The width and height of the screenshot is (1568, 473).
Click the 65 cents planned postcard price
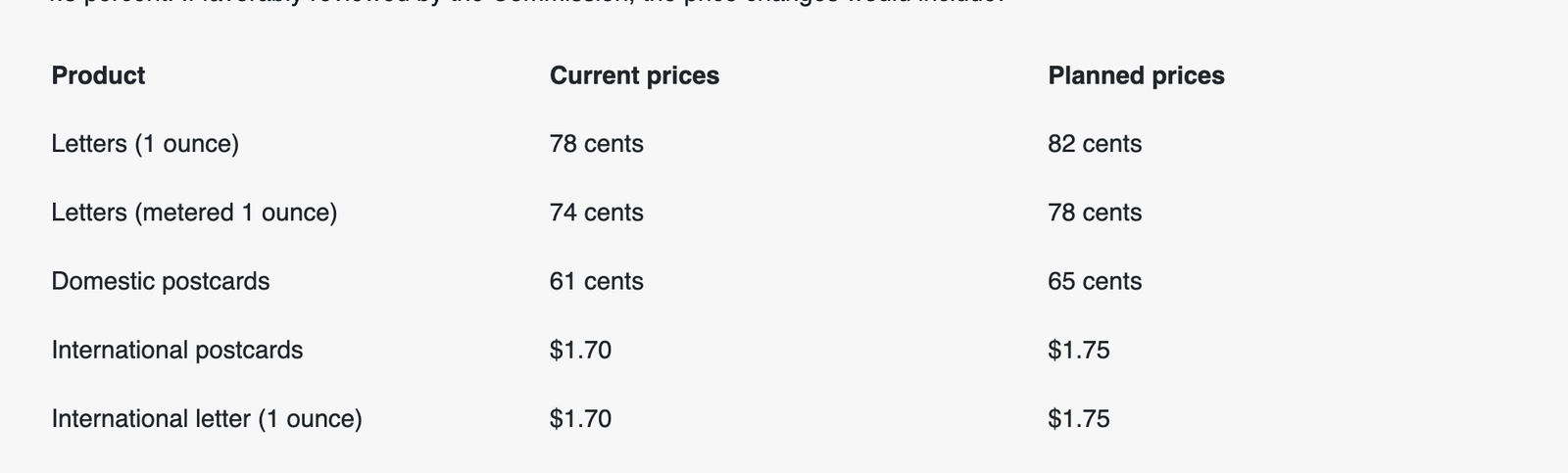click(1095, 281)
